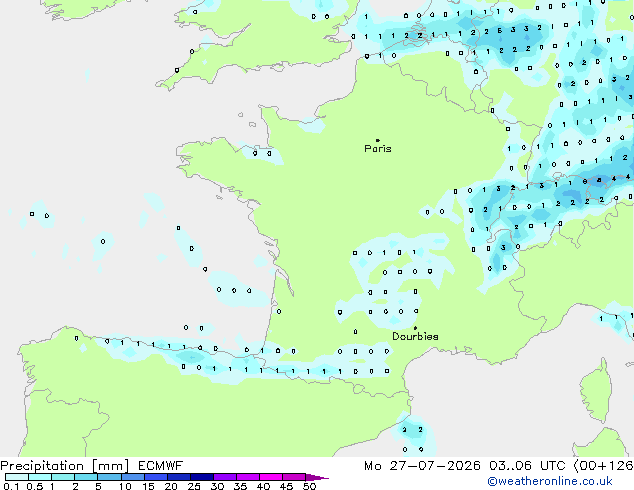The height and width of the screenshot is (490, 634).
Task: Pick the 20–25 mm legend swatch
Action: pos(178,477)
